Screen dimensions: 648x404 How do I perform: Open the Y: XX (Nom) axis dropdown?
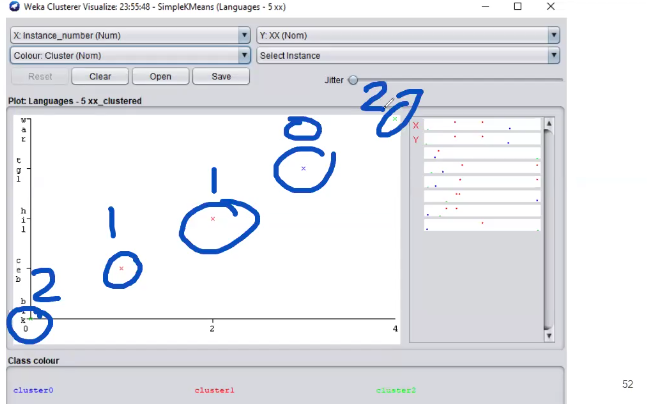pos(408,36)
